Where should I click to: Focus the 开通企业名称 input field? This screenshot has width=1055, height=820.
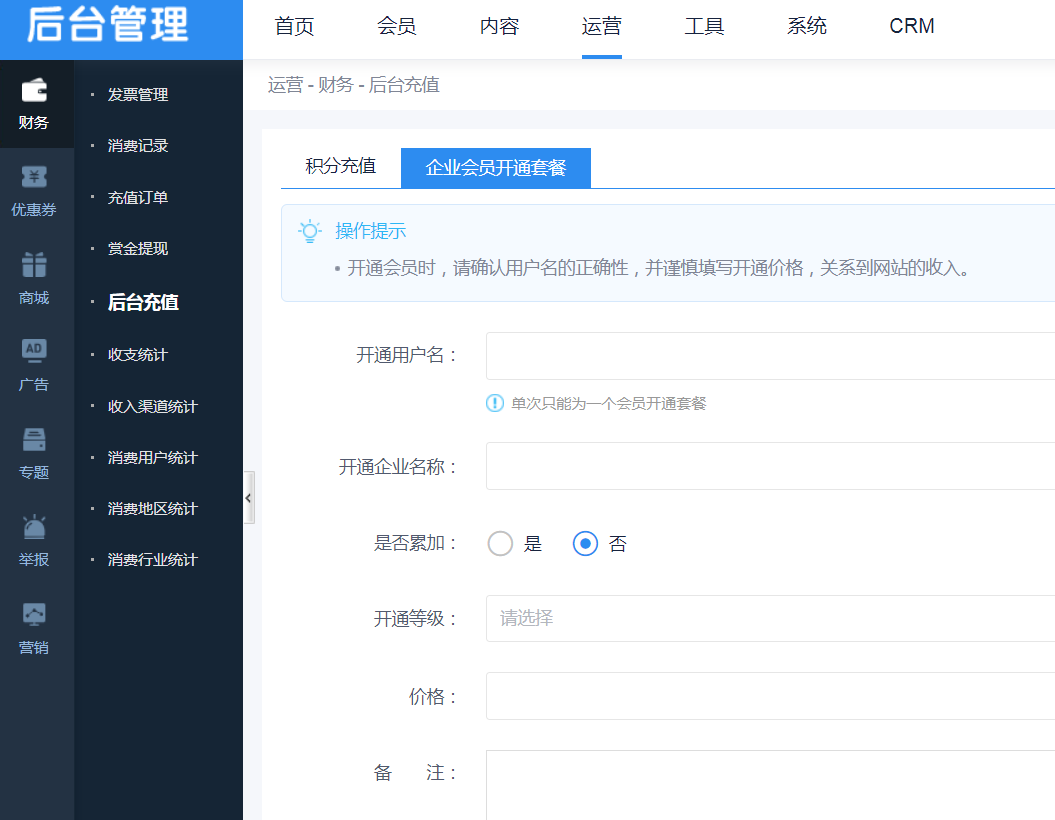click(770, 466)
